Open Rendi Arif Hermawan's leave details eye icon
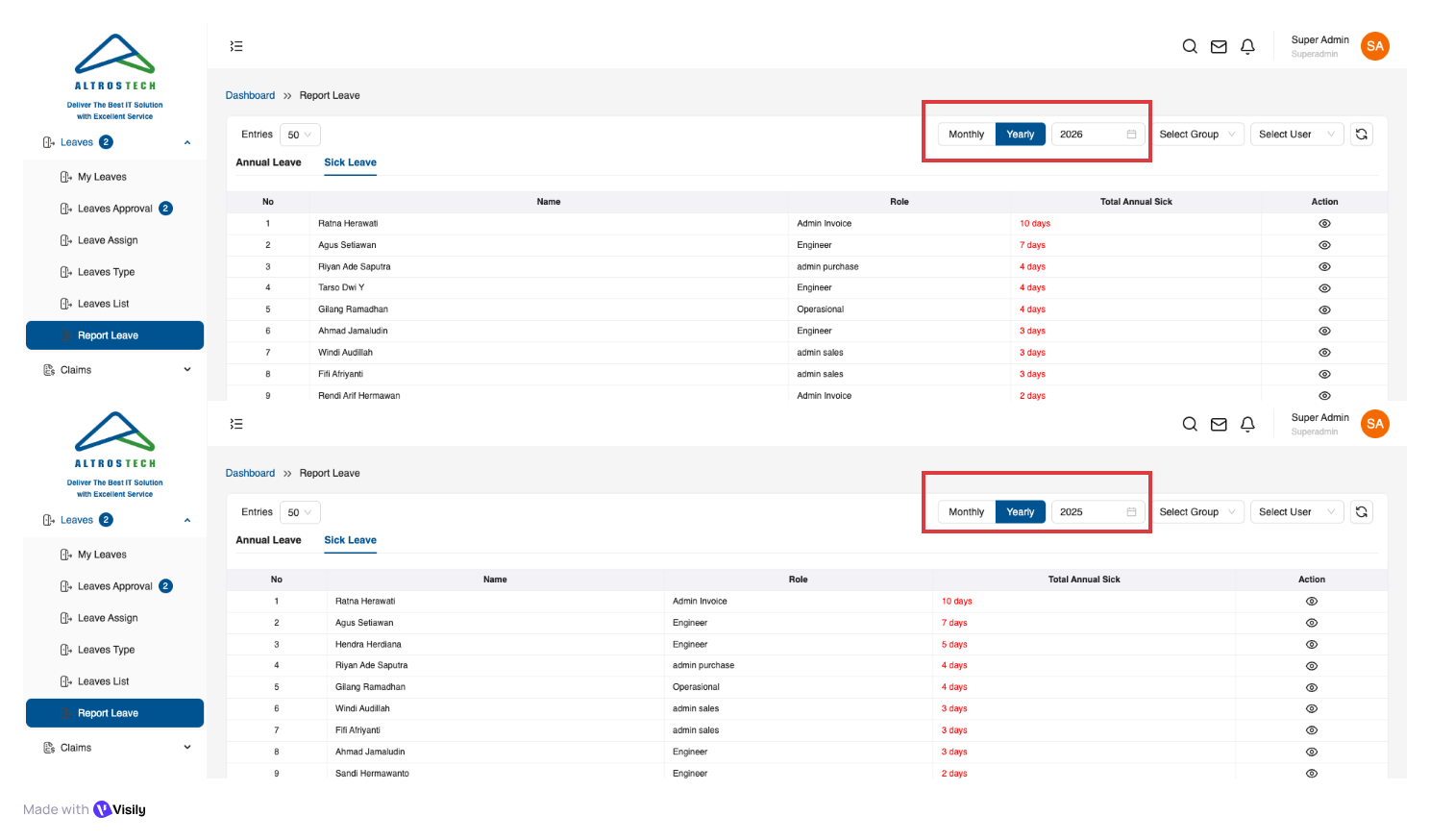This screenshot has height=840, width=1430. 1324,396
